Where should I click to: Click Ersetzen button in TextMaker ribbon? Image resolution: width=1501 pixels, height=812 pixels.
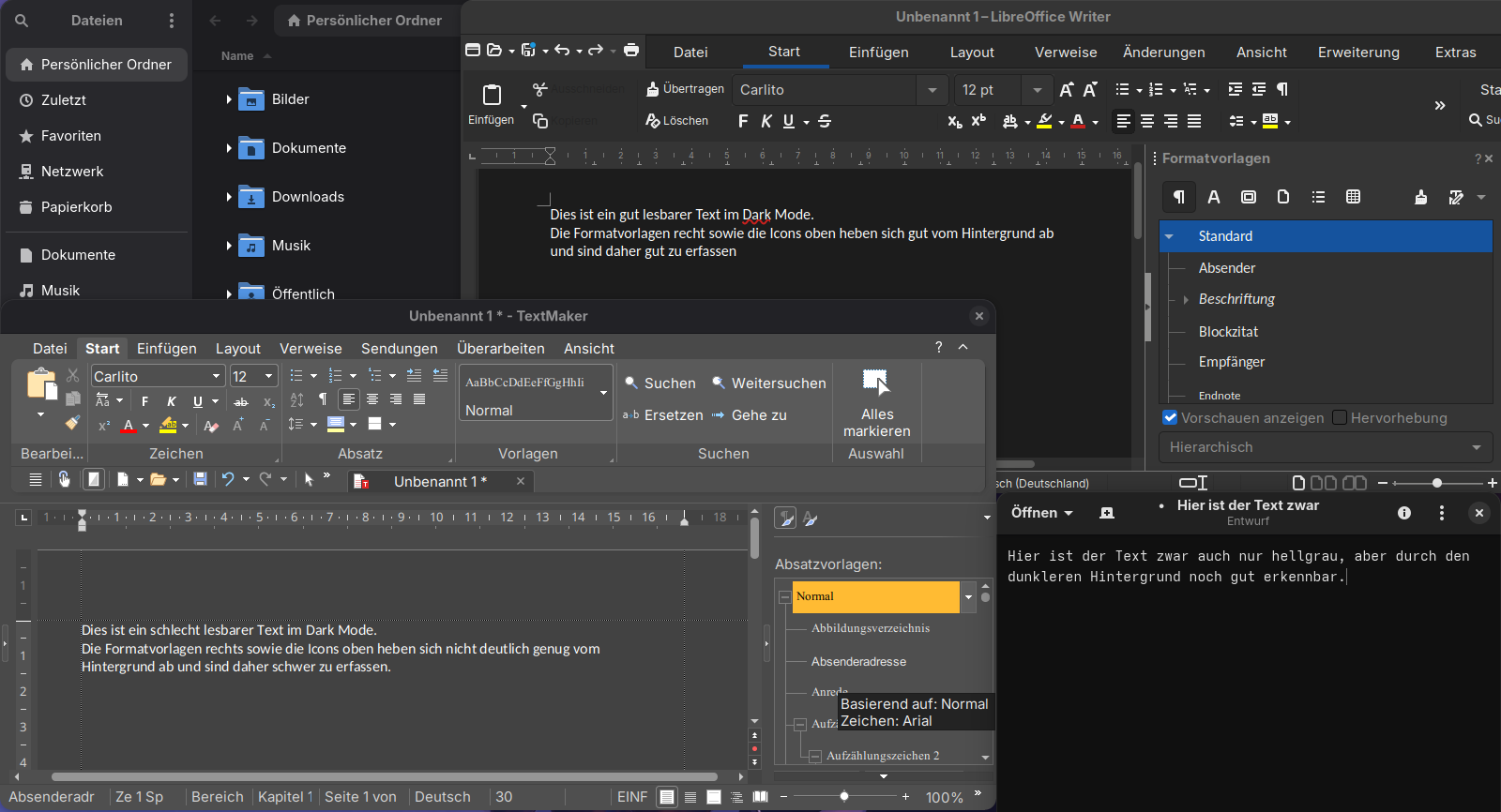pyautogui.click(x=662, y=415)
